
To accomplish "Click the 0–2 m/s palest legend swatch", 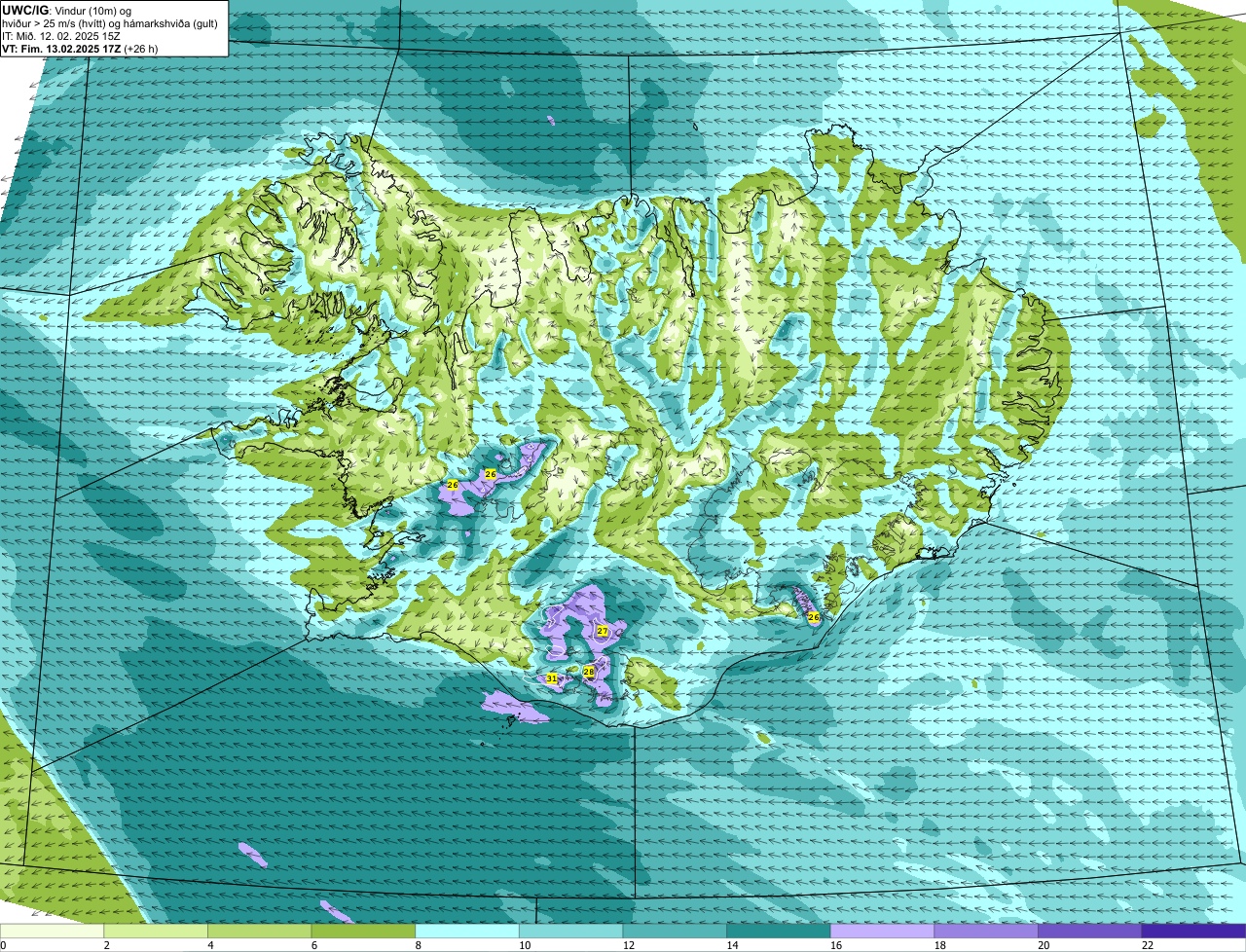I will click(52, 931).
